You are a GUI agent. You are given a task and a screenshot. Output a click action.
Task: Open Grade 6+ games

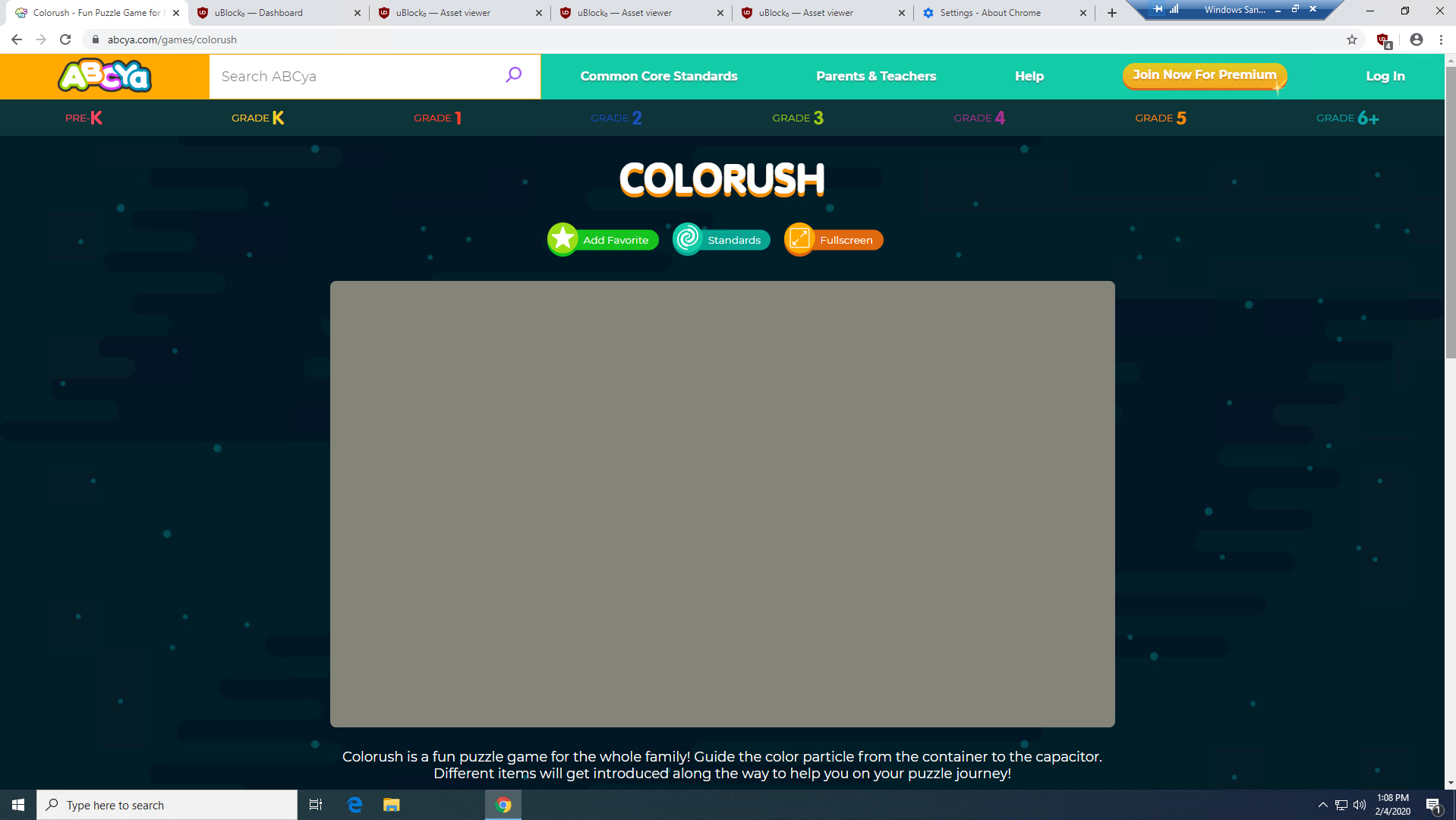1347,118
